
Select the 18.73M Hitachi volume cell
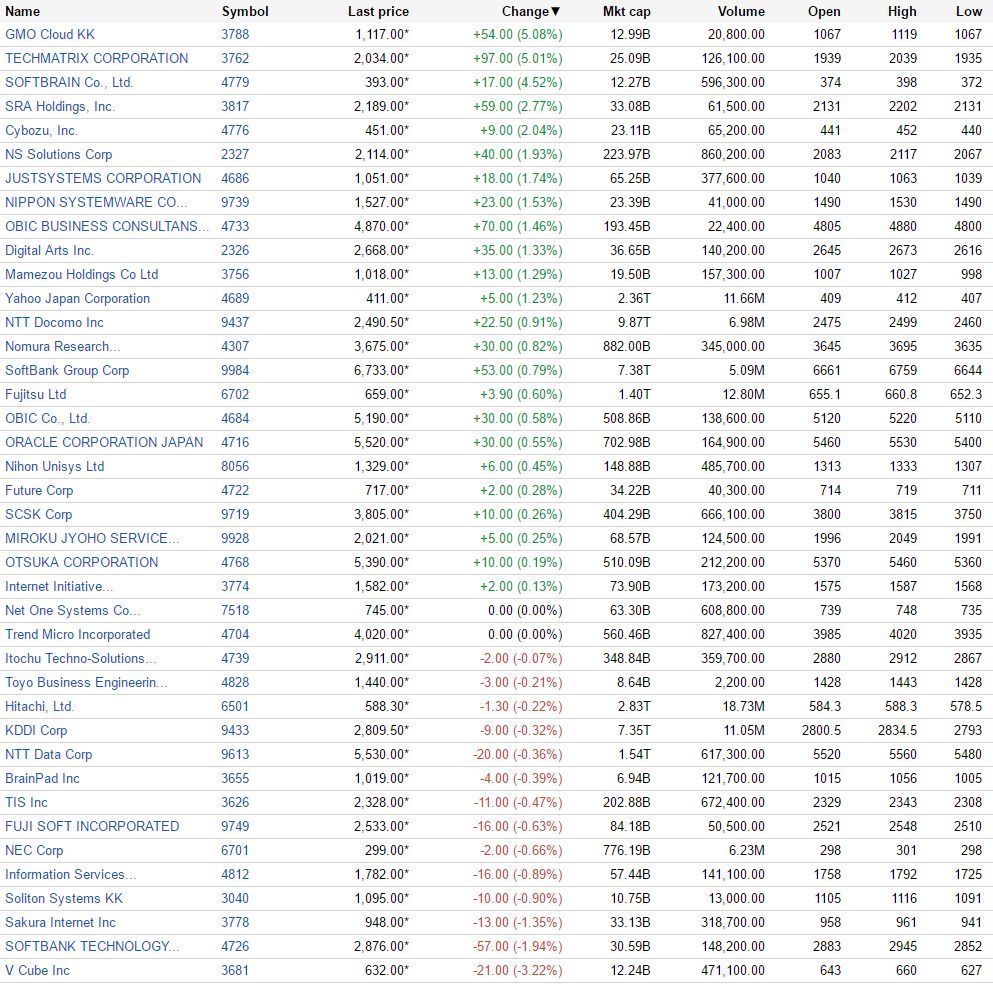[743, 707]
